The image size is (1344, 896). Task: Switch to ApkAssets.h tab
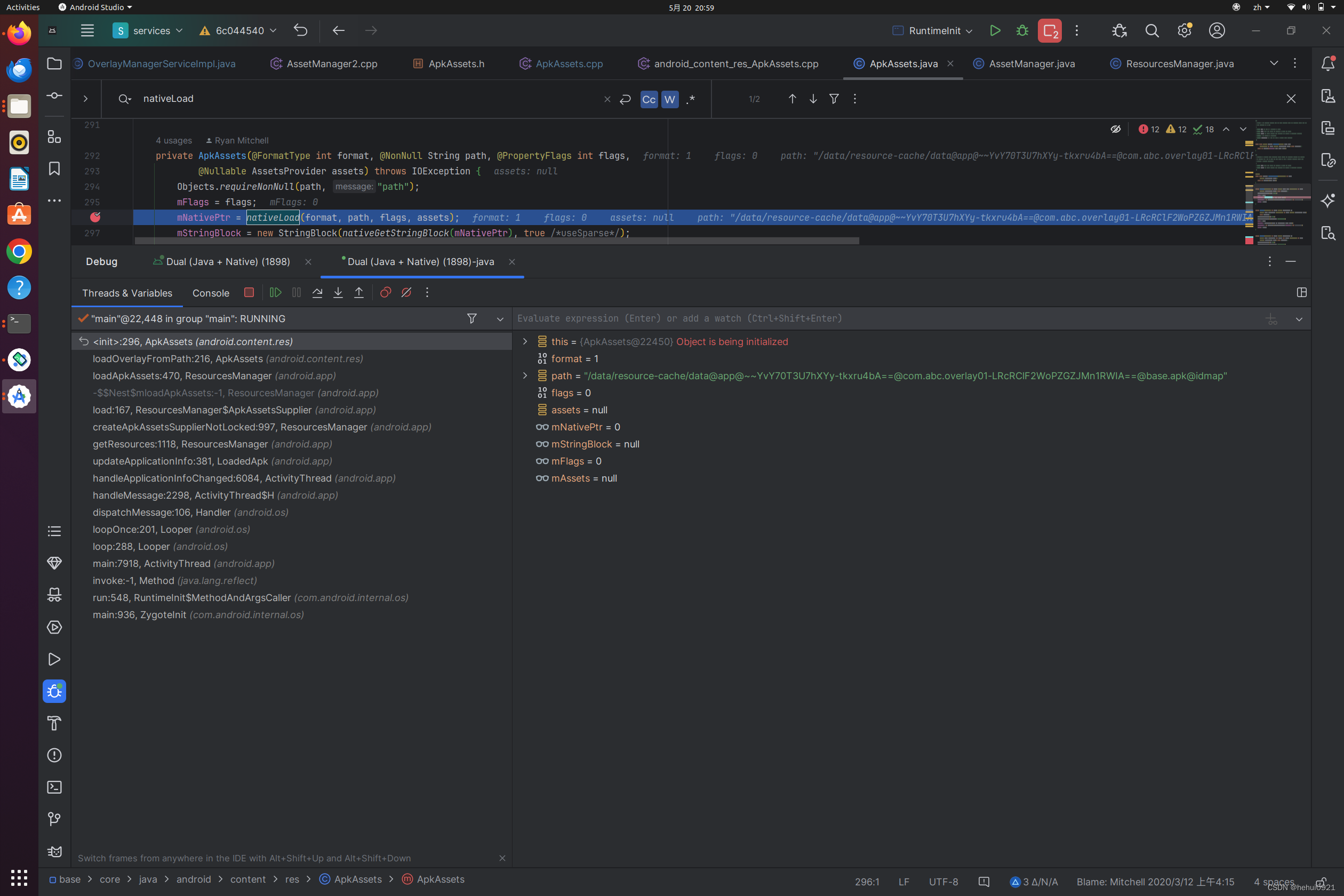(x=449, y=63)
